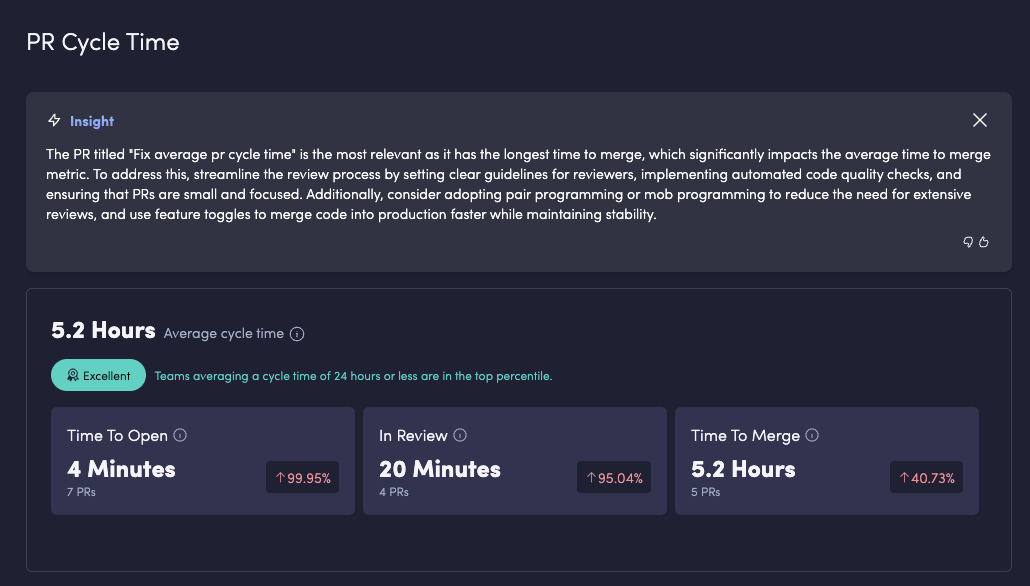Click the In Review info icon

click(460, 435)
